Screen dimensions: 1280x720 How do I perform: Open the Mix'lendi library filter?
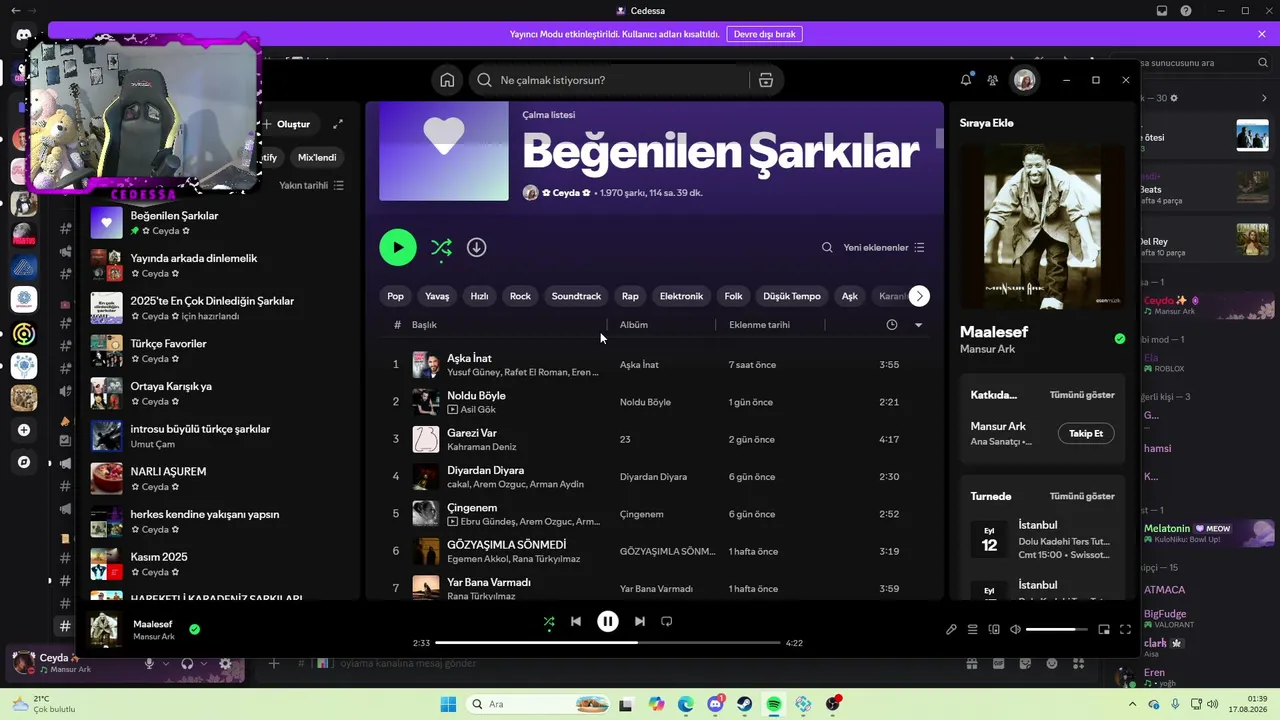318,157
